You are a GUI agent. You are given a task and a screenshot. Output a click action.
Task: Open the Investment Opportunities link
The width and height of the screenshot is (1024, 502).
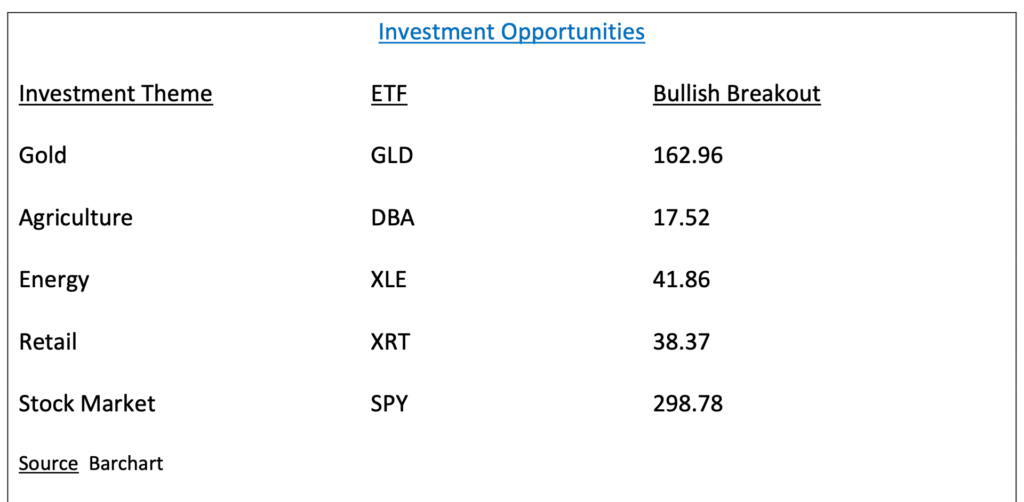tap(511, 31)
